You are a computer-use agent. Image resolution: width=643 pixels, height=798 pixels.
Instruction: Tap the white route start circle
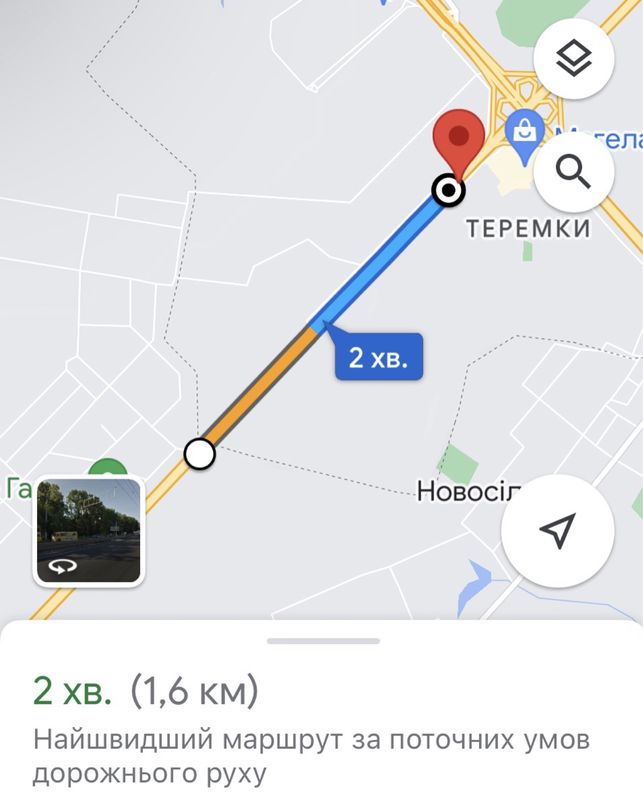pos(200,454)
